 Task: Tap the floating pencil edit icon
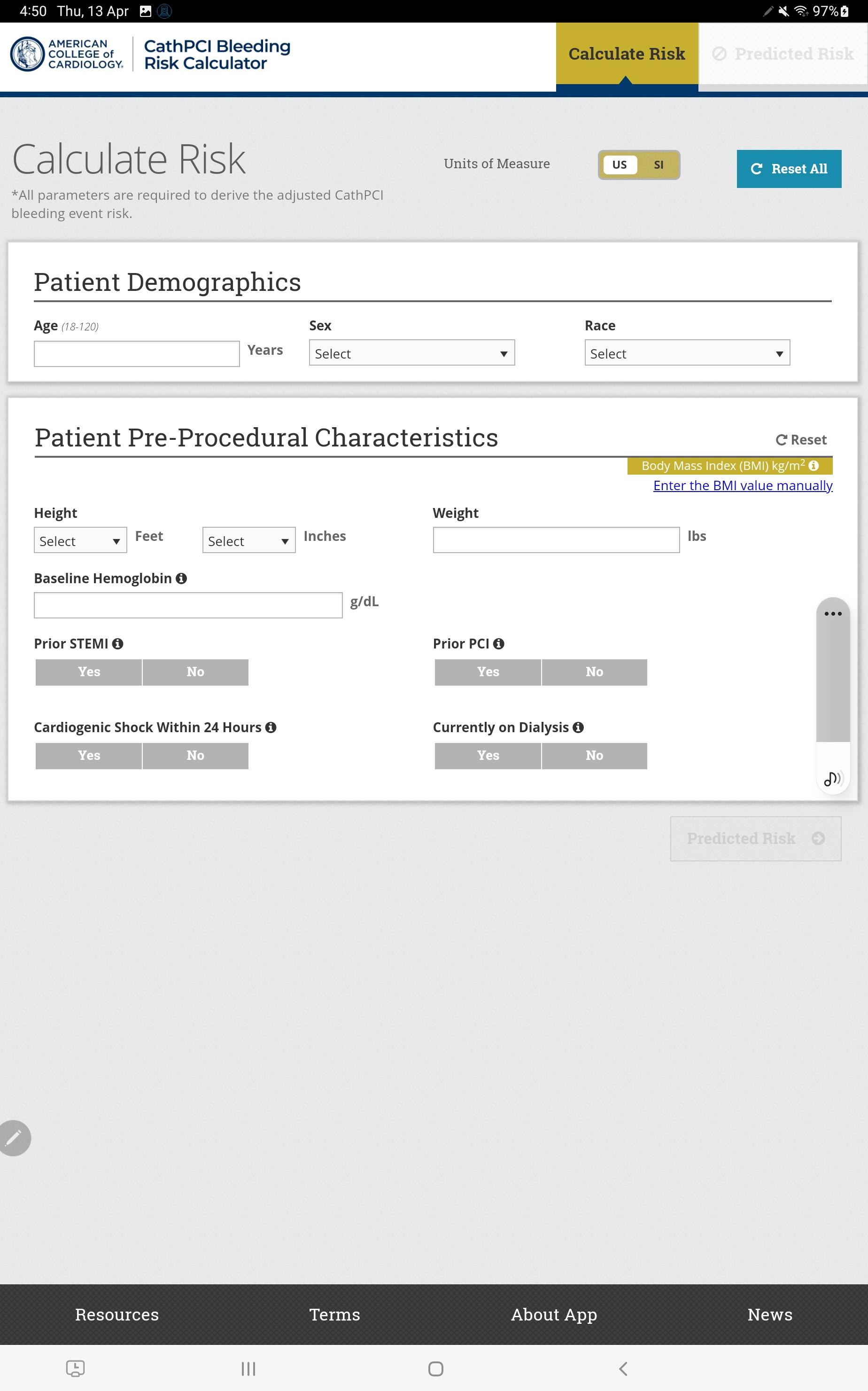coord(15,1137)
